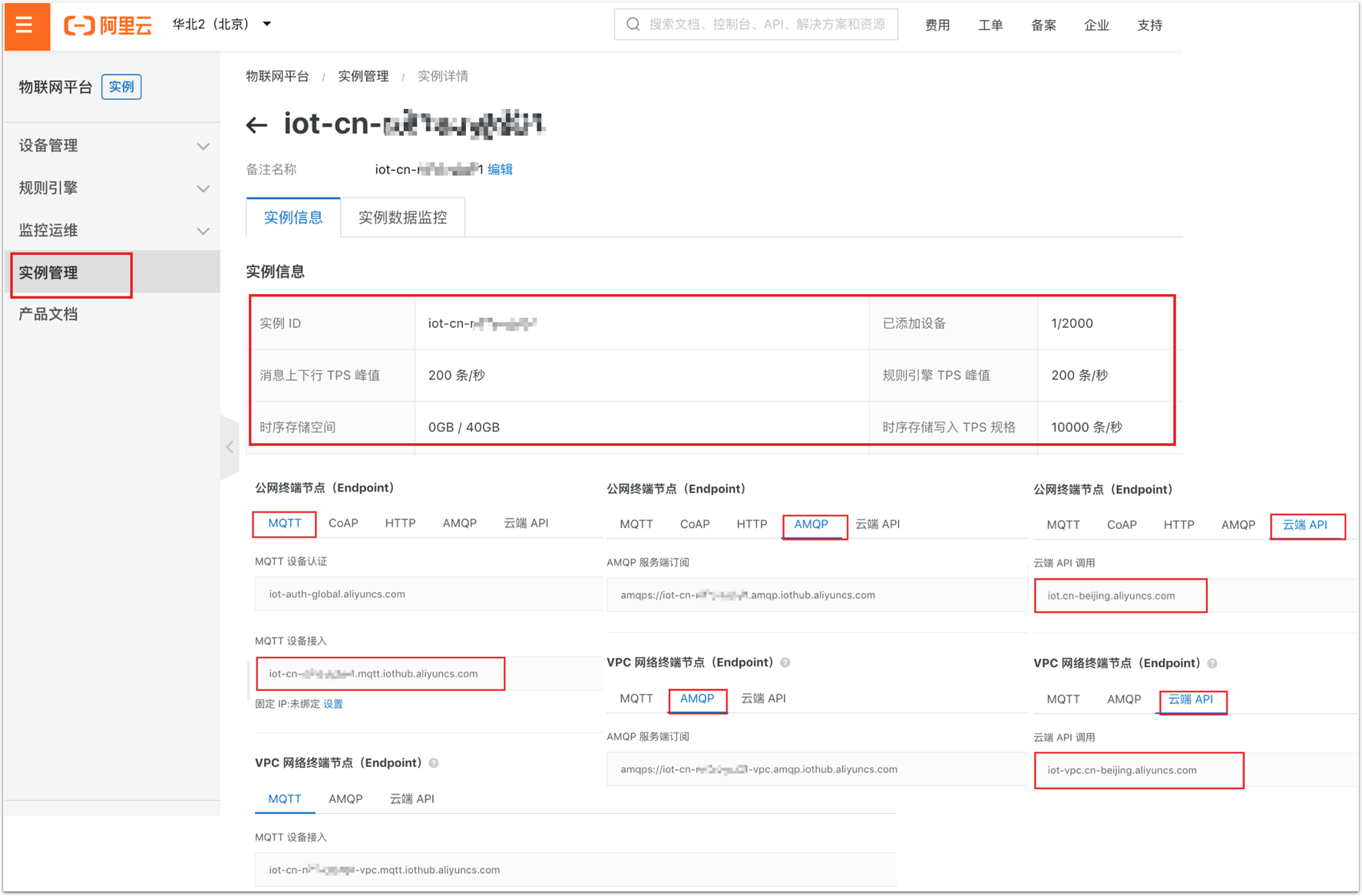The width and height of the screenshot is (1362, 896).
Task: Click the 阿里云 logo
Action: [x=107, y=25]
